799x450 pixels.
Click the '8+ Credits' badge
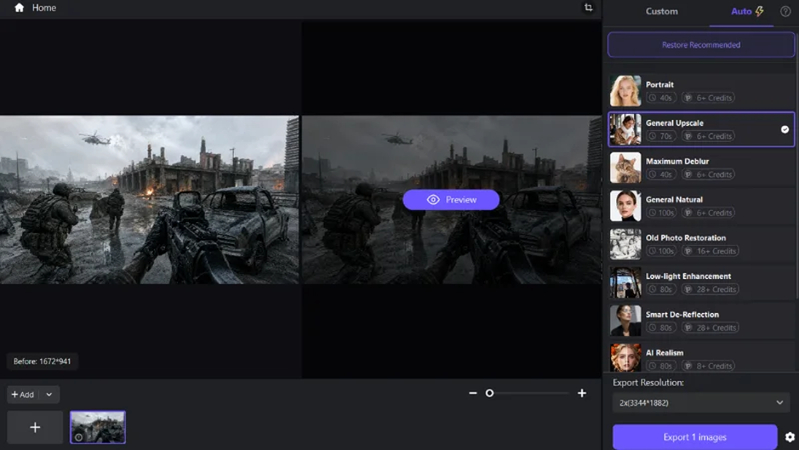(708, 366)
